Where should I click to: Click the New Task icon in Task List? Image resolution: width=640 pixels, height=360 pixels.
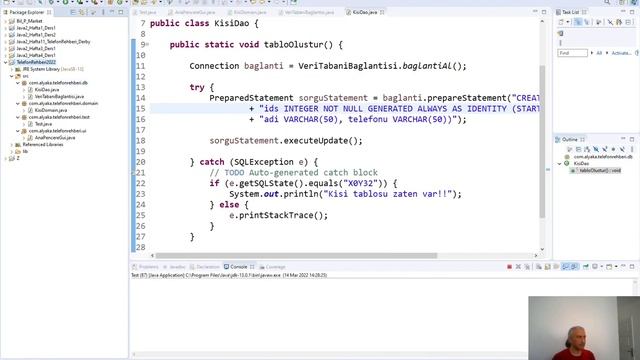pos(562,22)
